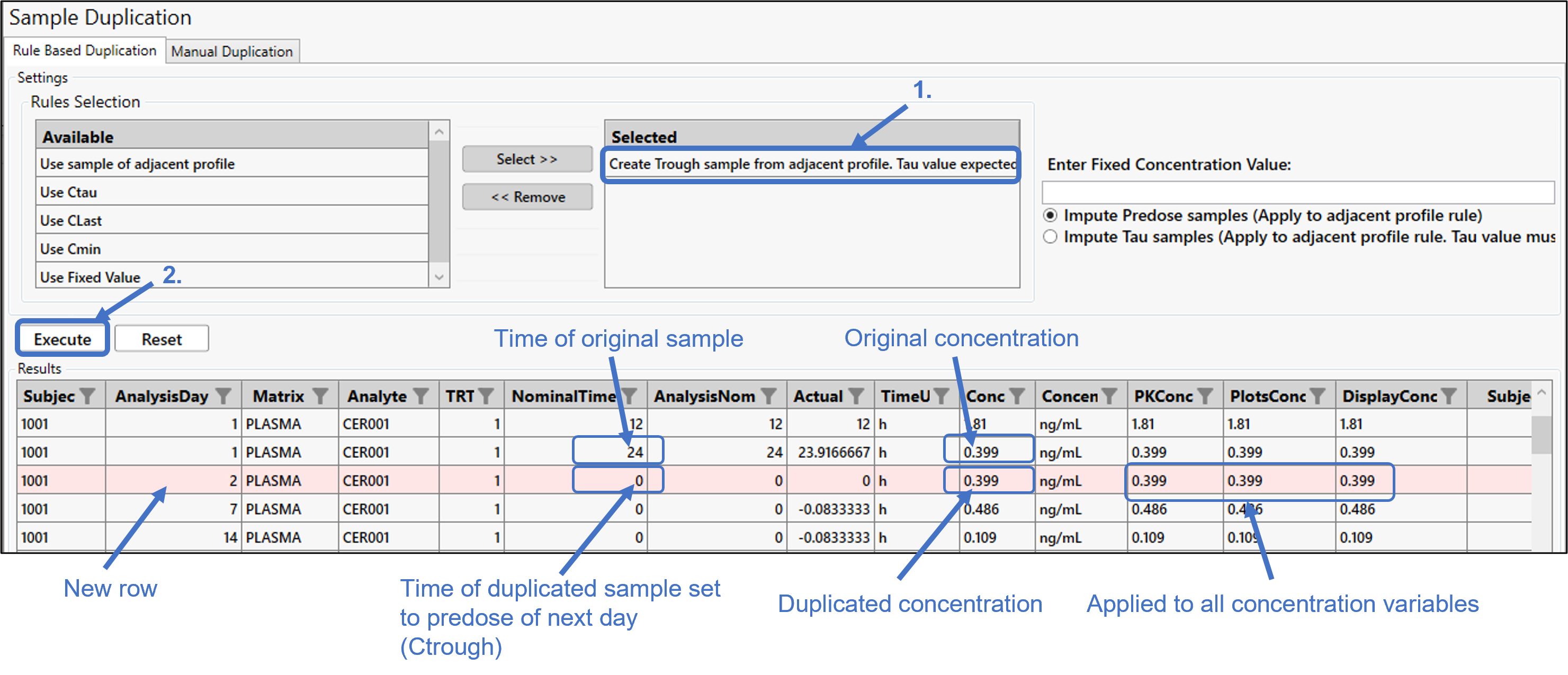Viewport: 1568px width, 675px height.
Task: Switch to the Manual Duplication tab
Action: click(232, 51)
